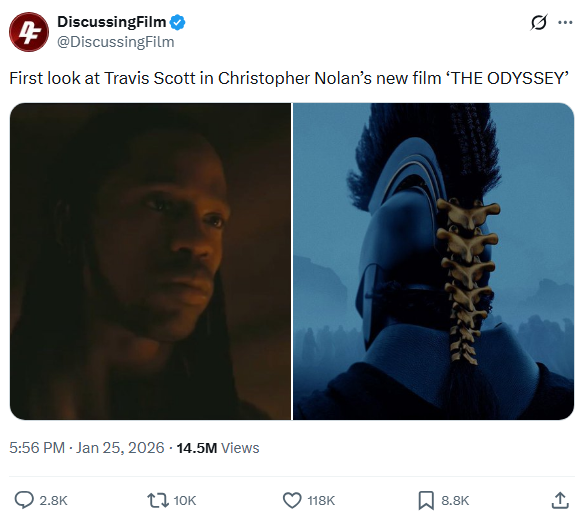Open the left photo of man's face
The height and width of the screenshot is (518, 585).
tap(150, 261)
